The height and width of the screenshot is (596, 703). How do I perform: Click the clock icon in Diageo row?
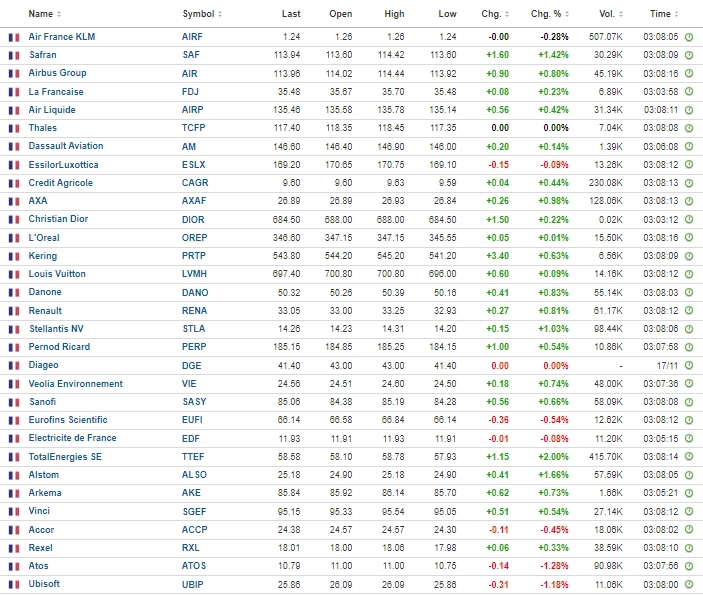pos(689,365)
